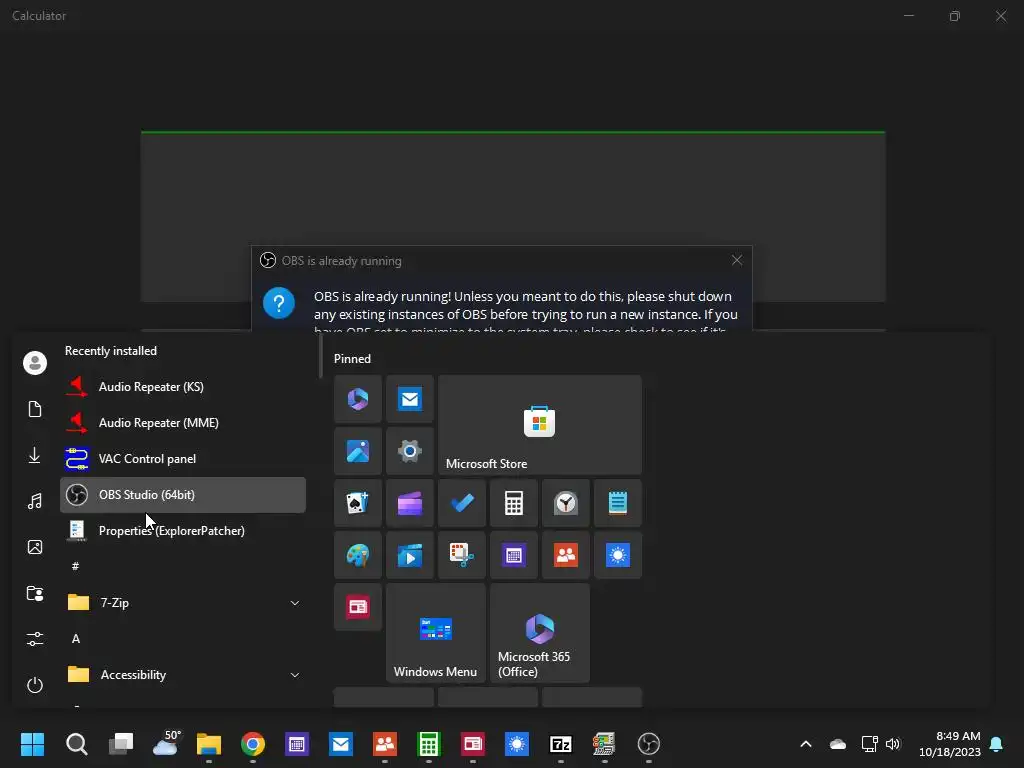Open Audio Repeater (KS) from recently installed
The height and width of the screenshot is (768, 1024).
tap(183, 387)
